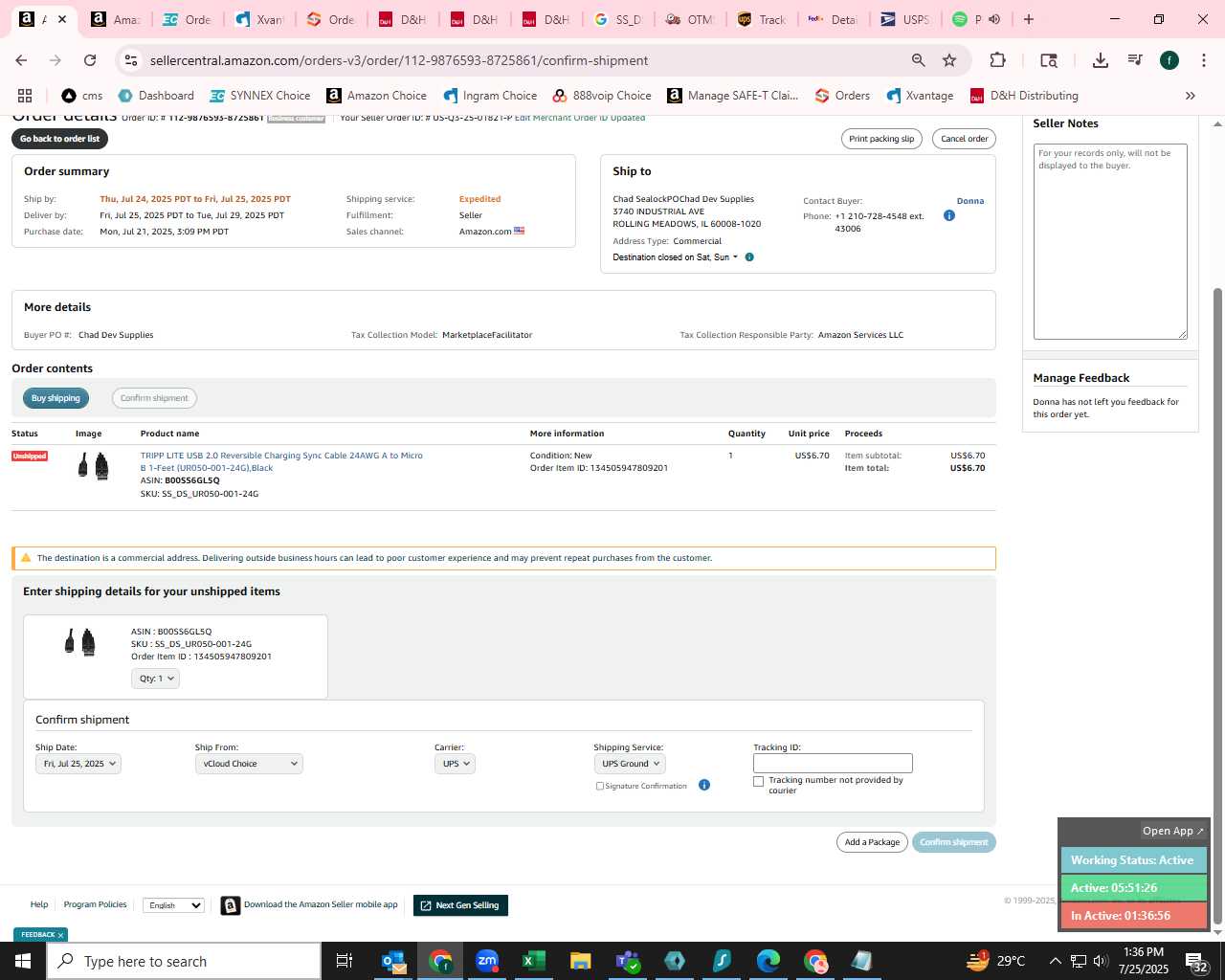
Task: Open Chrome's three-dot menu
Action: click(1203, 60)
